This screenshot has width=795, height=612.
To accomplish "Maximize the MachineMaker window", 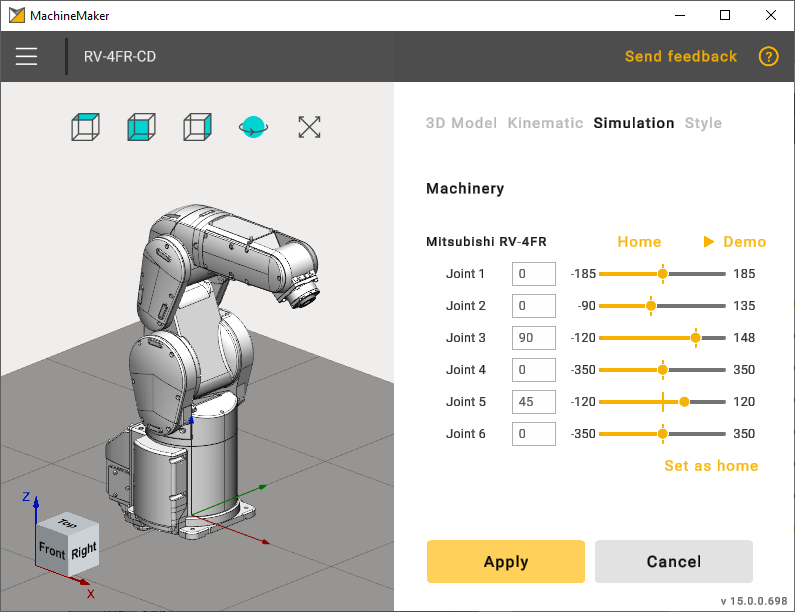I will tap(725, 15).
